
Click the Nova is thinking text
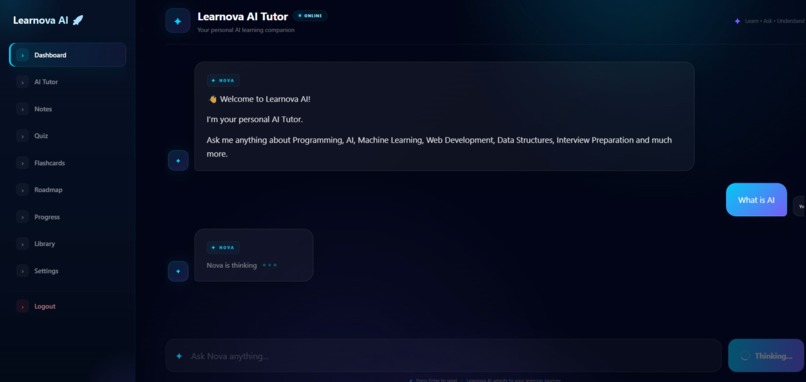(231, 265)
